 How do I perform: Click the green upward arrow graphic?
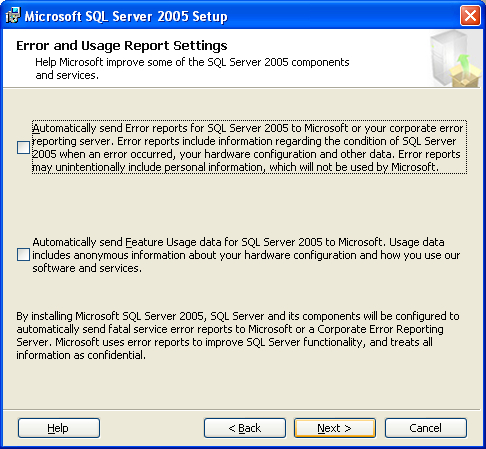coord(463,63)
